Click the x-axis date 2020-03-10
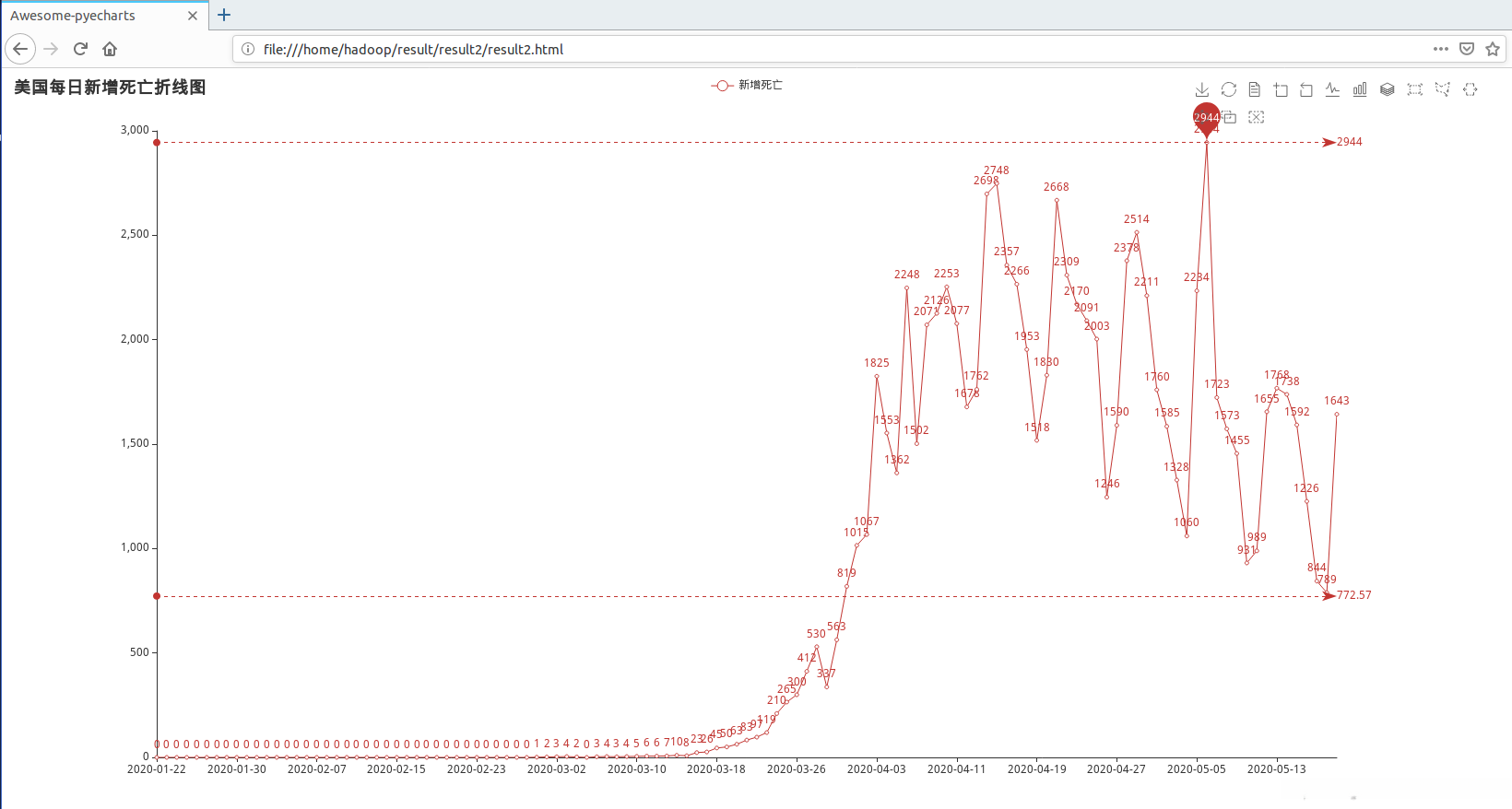The image size is (1512, 809). coord(637,769)
